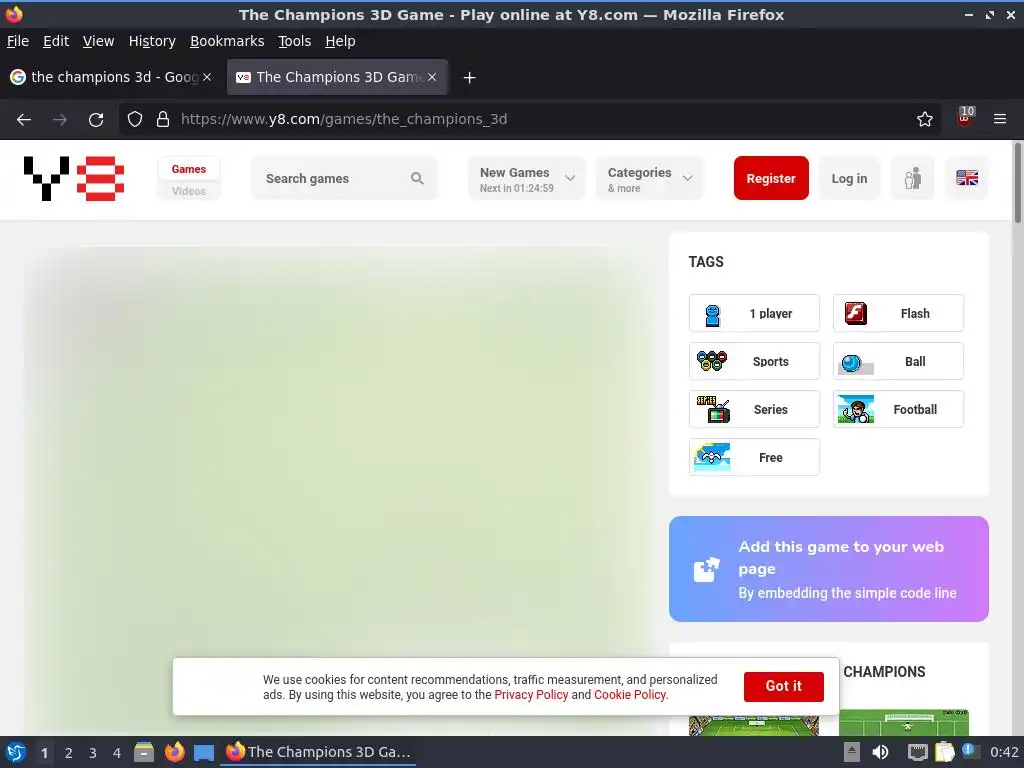The width and height of the screenshot is (1024, 768).
Task: Open the File menu
Action: pyautogui.click(x=18, y=41)
